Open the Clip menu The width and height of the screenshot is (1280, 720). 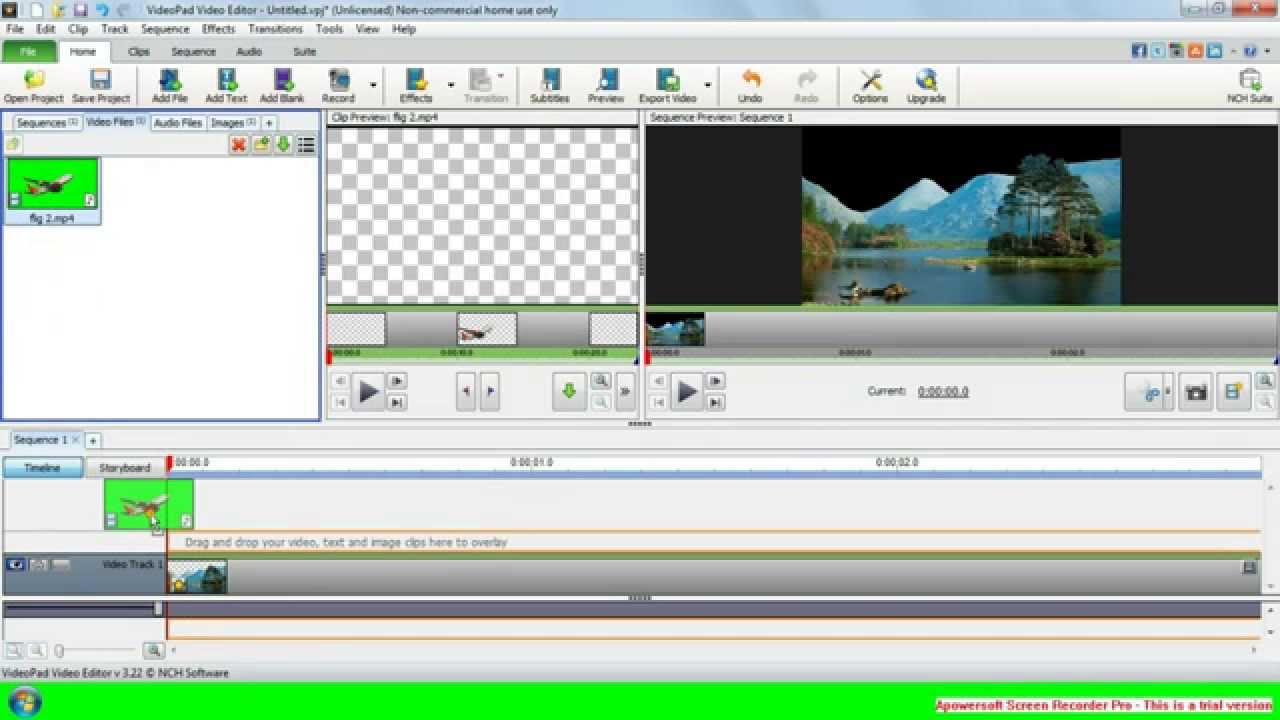click(x=78, y=29)
